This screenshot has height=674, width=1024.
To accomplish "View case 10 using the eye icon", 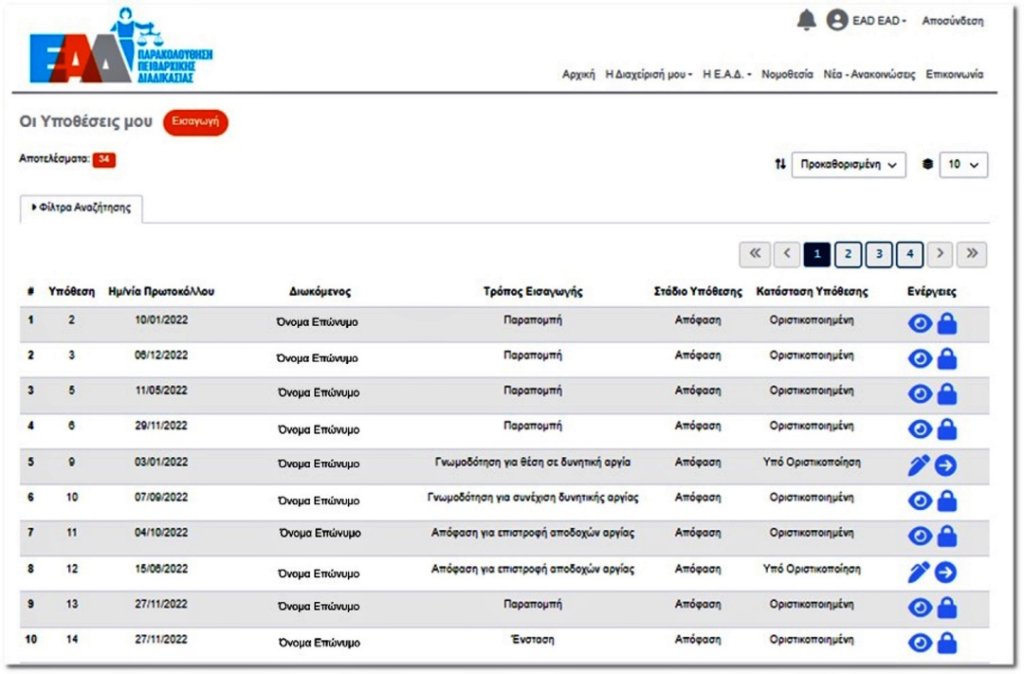I will [x=919, y=501].
